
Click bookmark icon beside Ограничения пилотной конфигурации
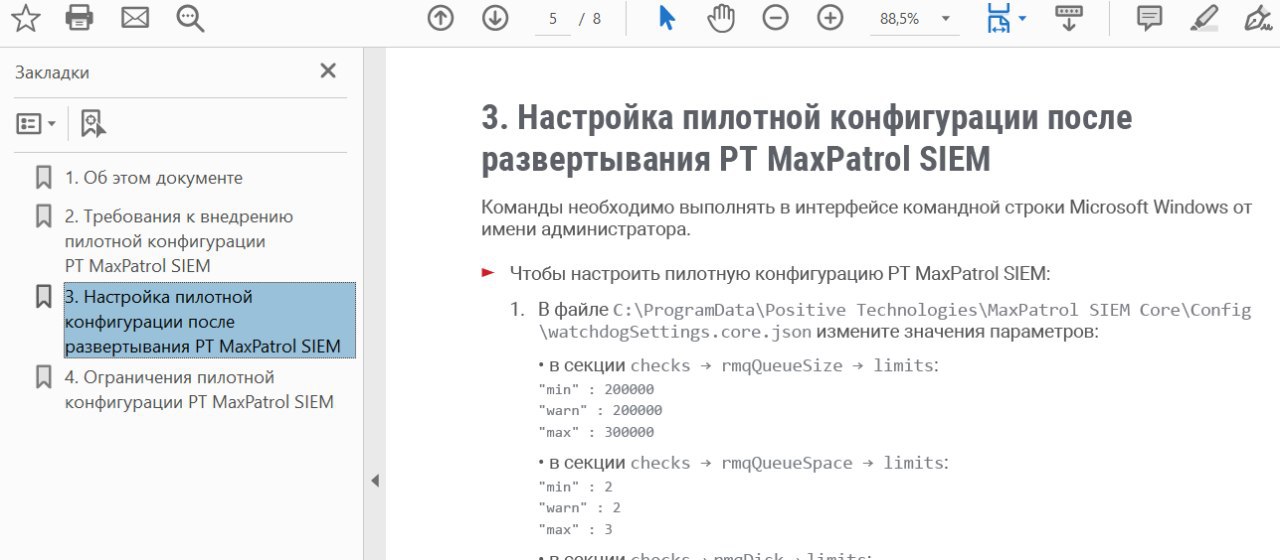point(43,377)
